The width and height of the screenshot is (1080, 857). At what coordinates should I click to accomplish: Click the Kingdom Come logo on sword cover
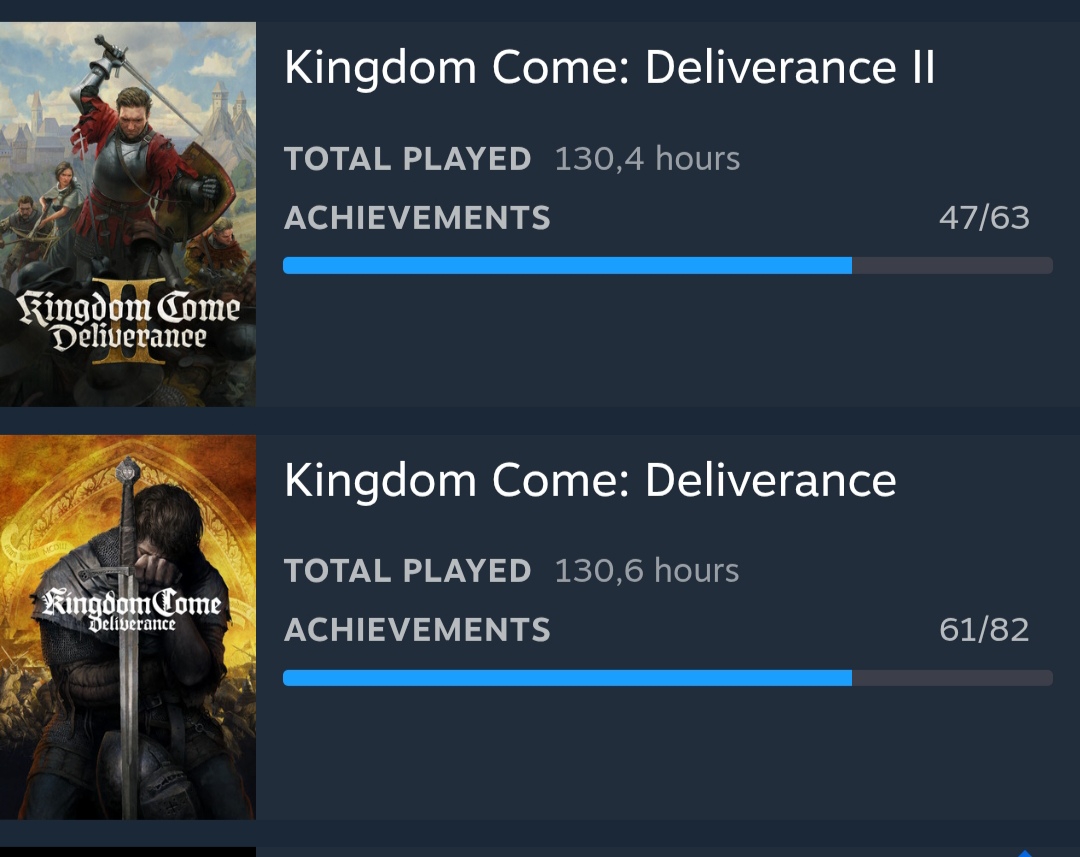coord(128,609)
